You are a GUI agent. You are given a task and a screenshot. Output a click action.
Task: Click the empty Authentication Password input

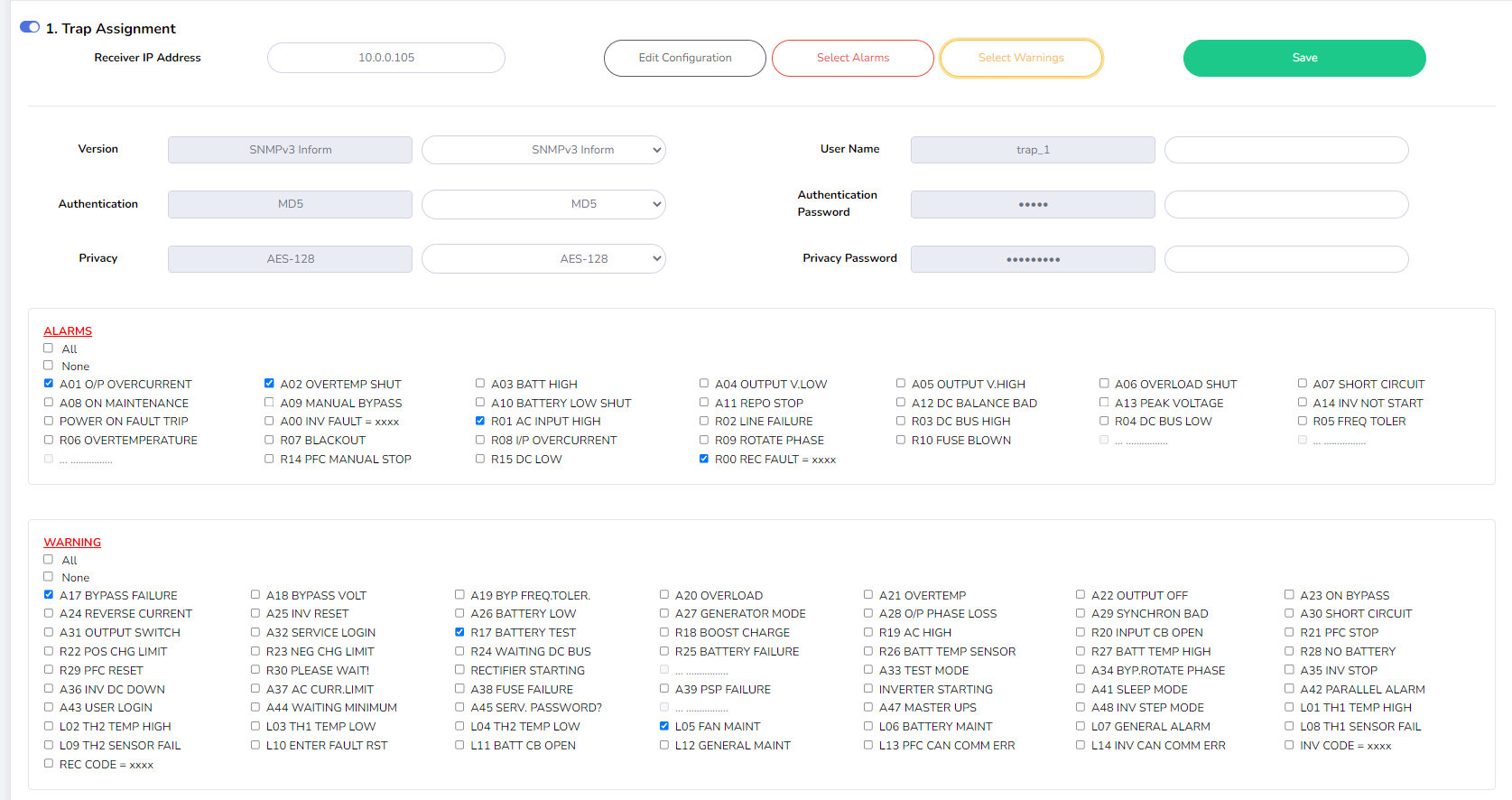(1286, 204)
